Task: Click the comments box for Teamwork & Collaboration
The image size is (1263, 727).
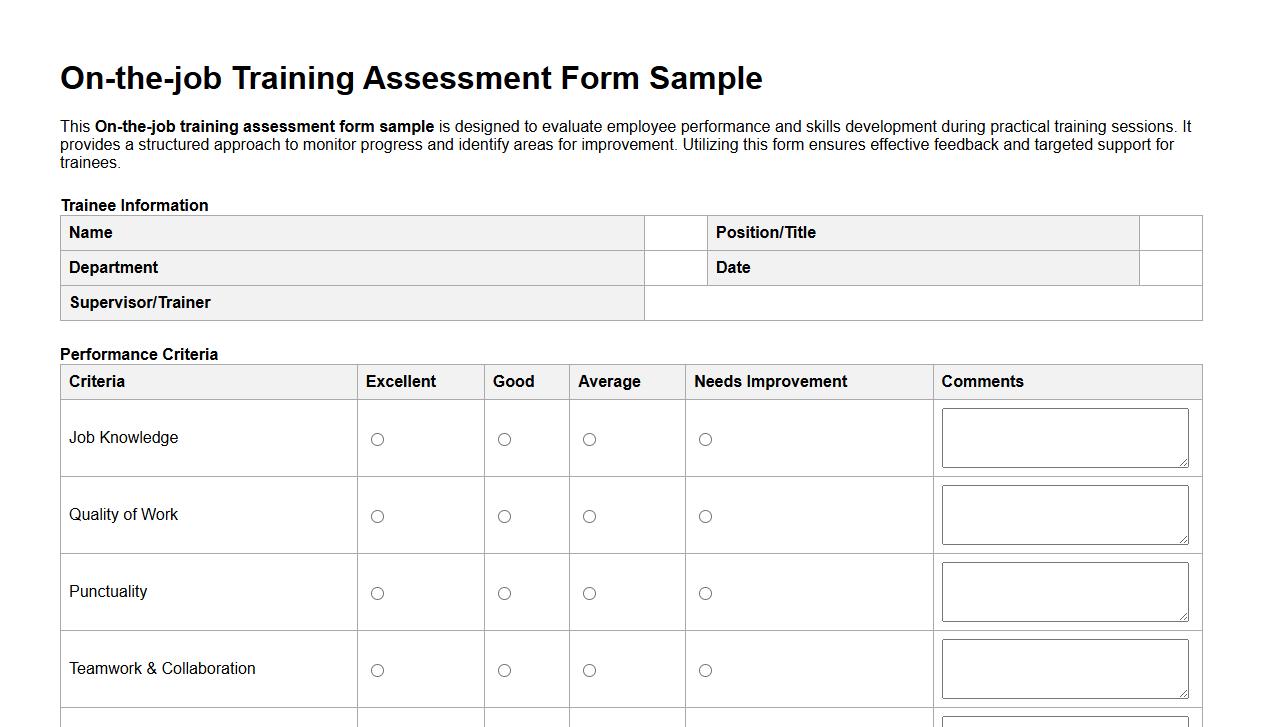Action: 1064,668
